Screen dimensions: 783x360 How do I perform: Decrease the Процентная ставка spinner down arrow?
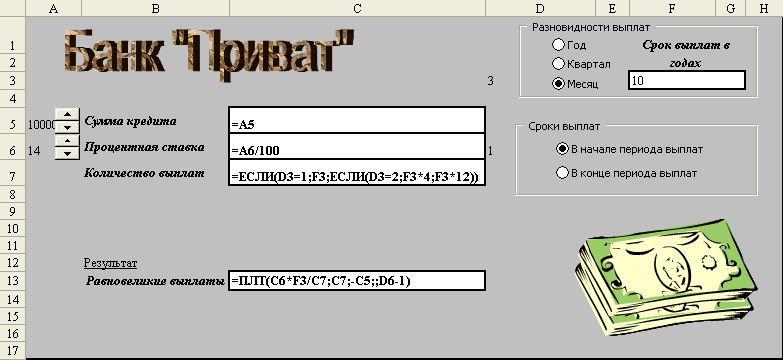(x=67, y=153)
